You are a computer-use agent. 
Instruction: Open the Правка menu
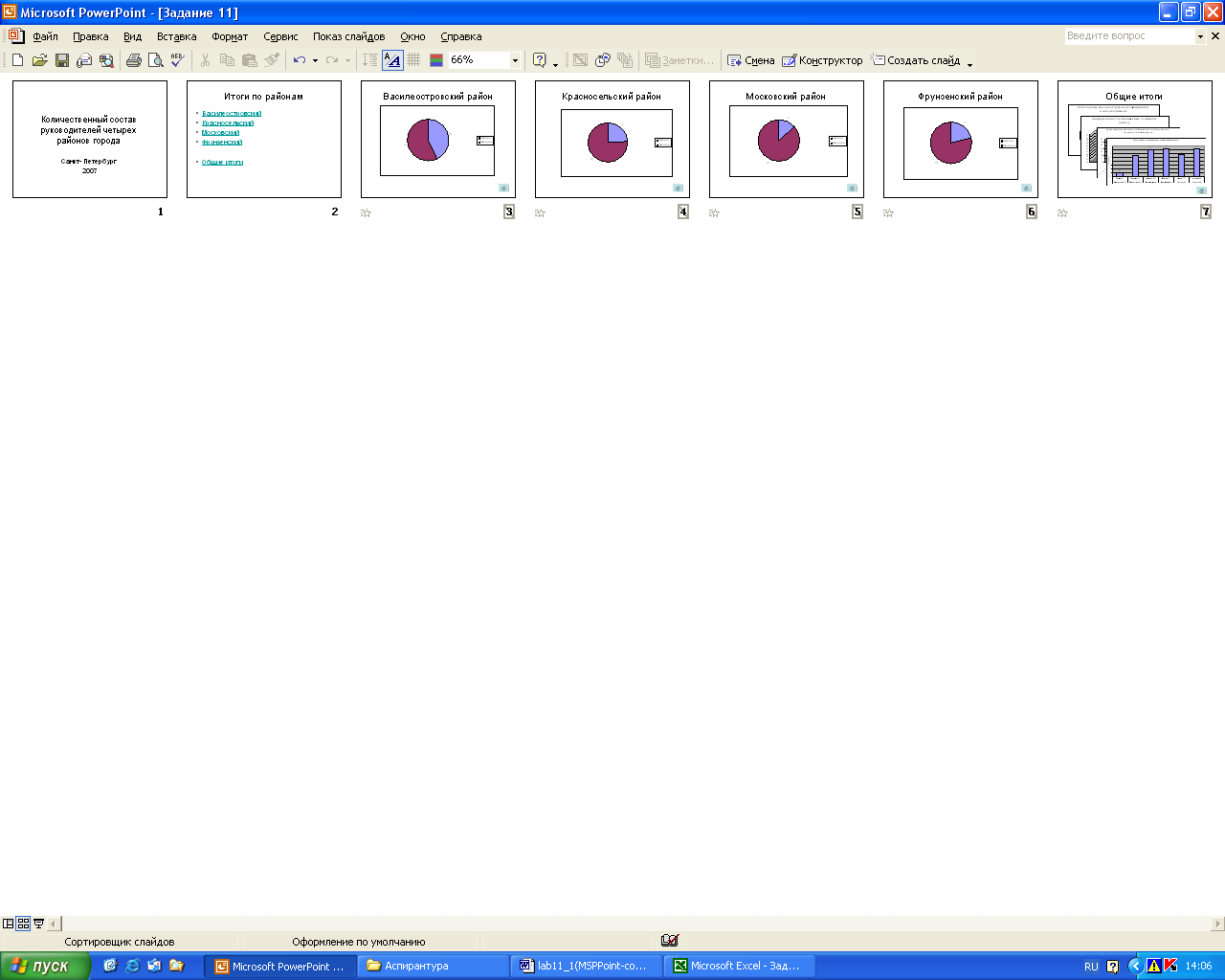[91, 36]
